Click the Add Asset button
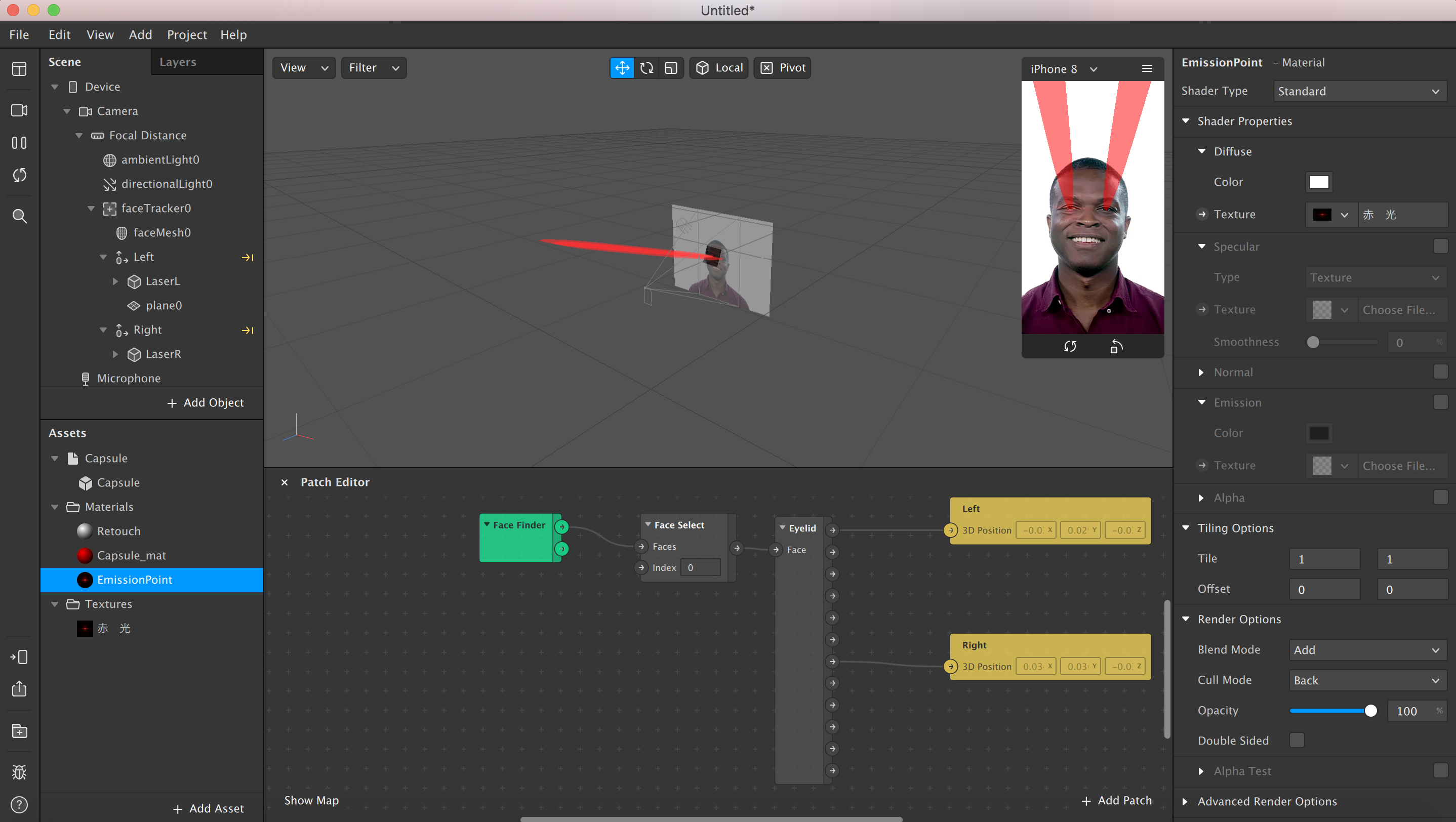Screen dimensions: 1456x822 pos(209,808)
